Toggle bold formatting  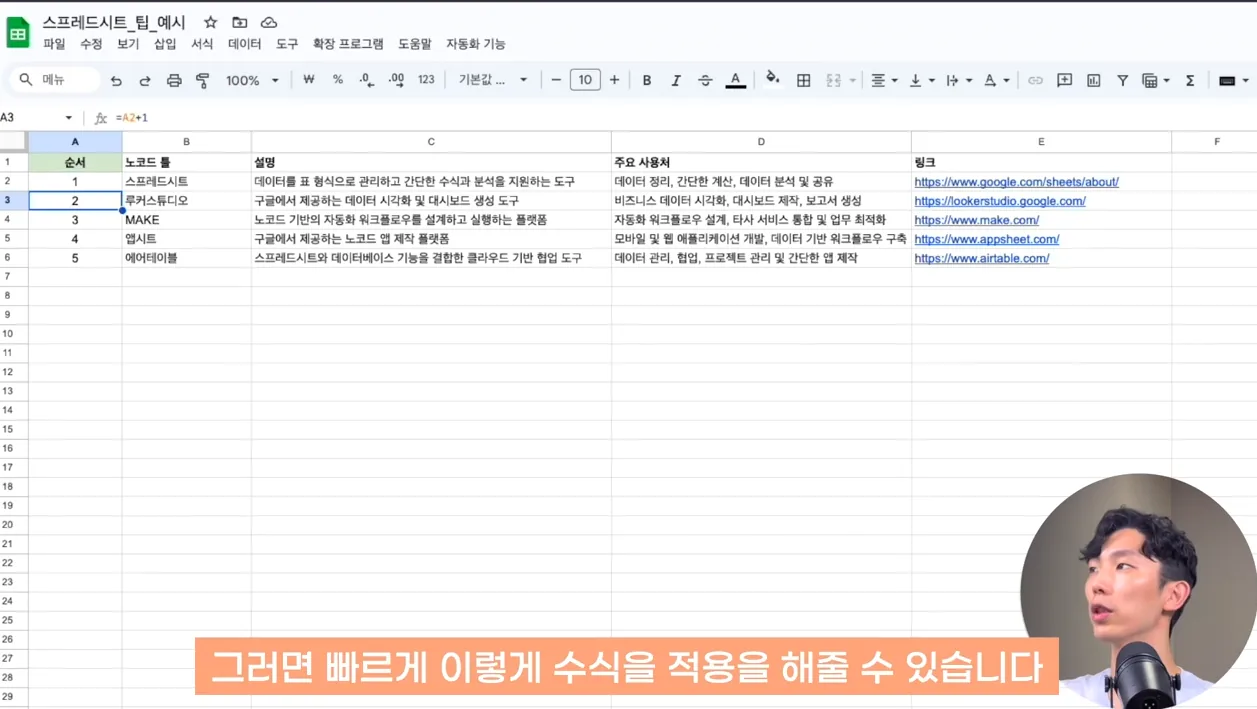coord(647,80)
